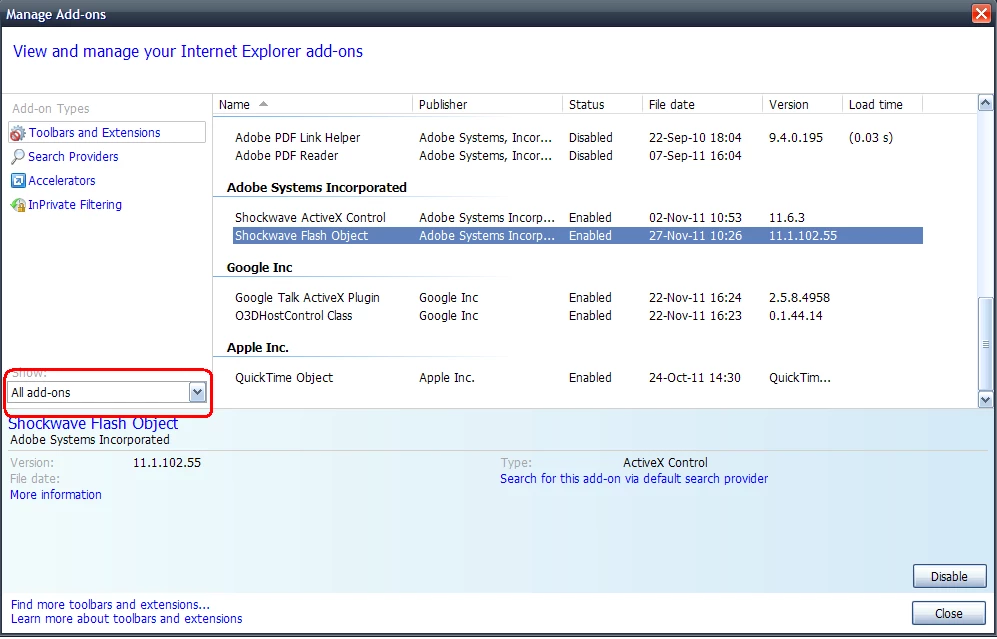Select the Shockwave Flash Object row
Viewport: 997px width, 639px height.
(577, 235)
